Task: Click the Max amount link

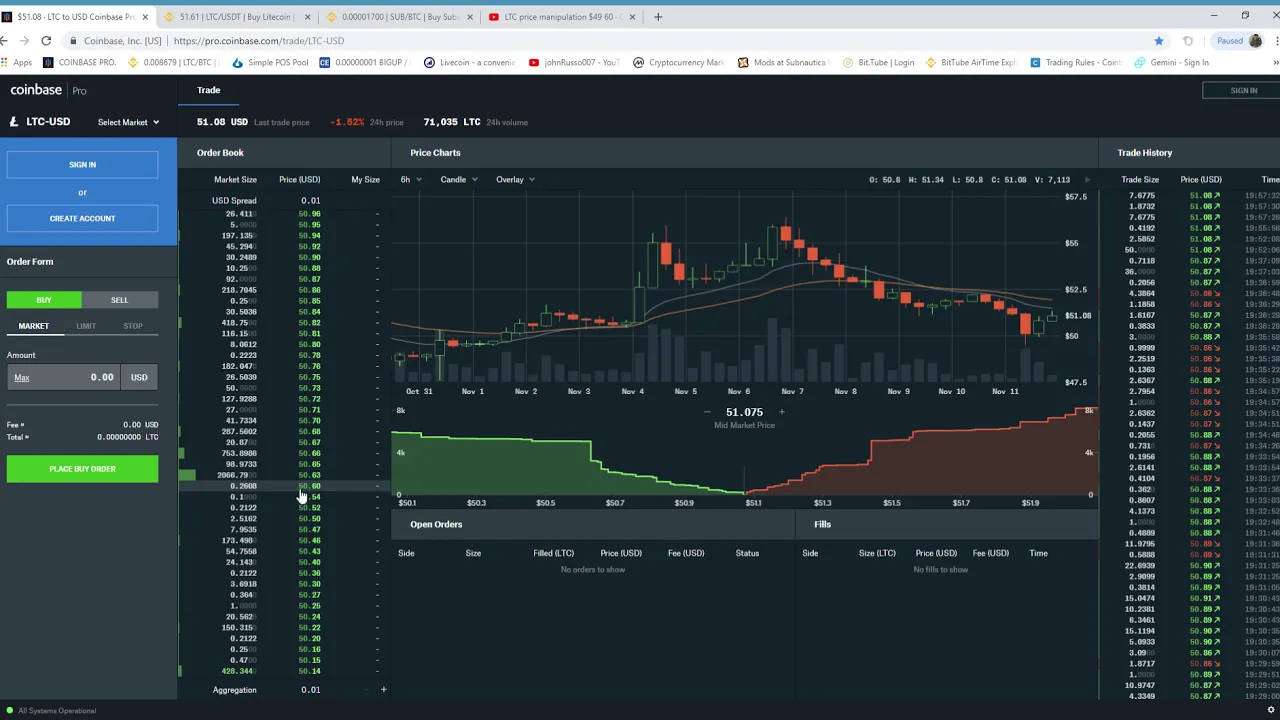Action: point(22,378)
